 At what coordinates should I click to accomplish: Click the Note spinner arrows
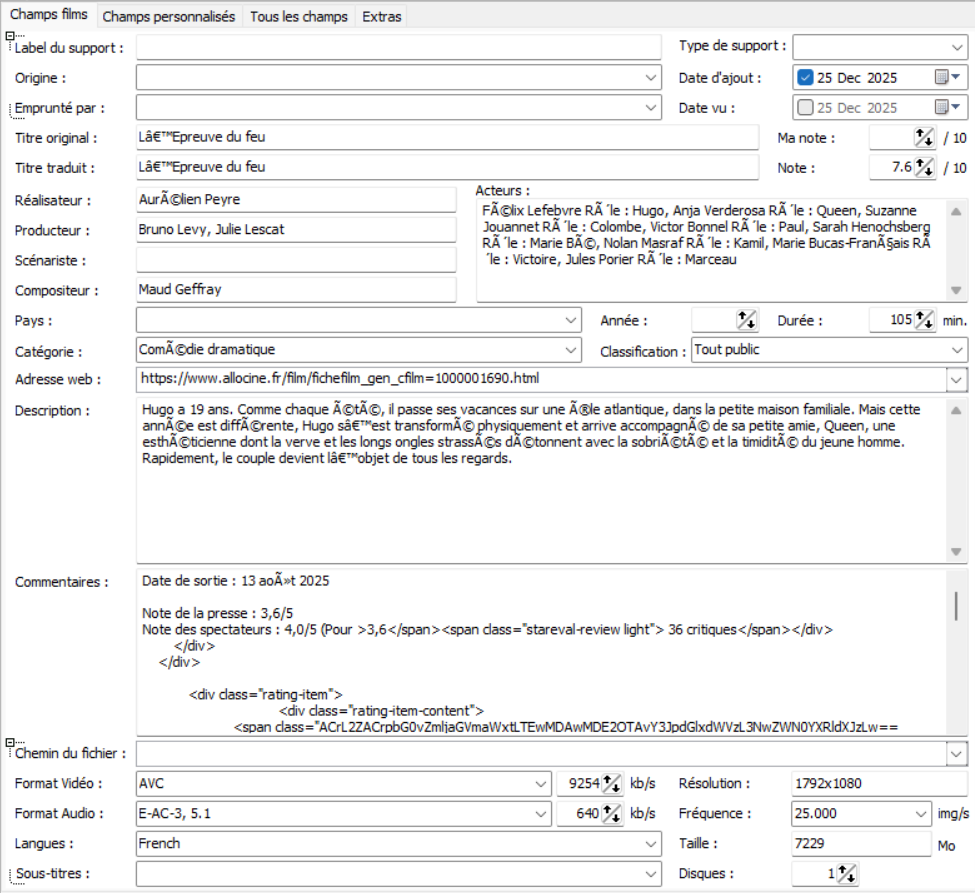click(x=924, y=167)
